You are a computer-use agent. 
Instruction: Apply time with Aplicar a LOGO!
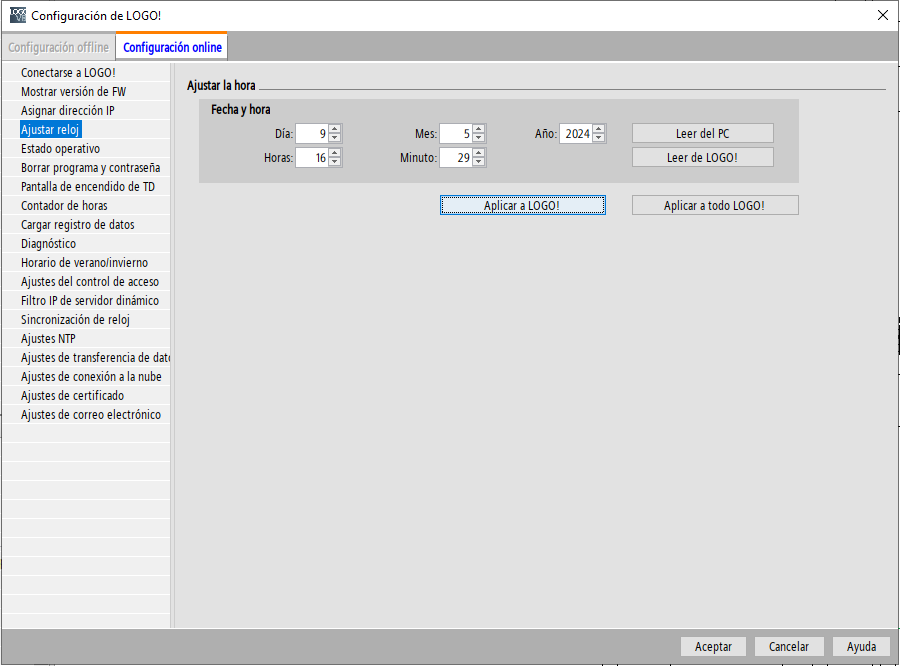(x=522, y=205)
